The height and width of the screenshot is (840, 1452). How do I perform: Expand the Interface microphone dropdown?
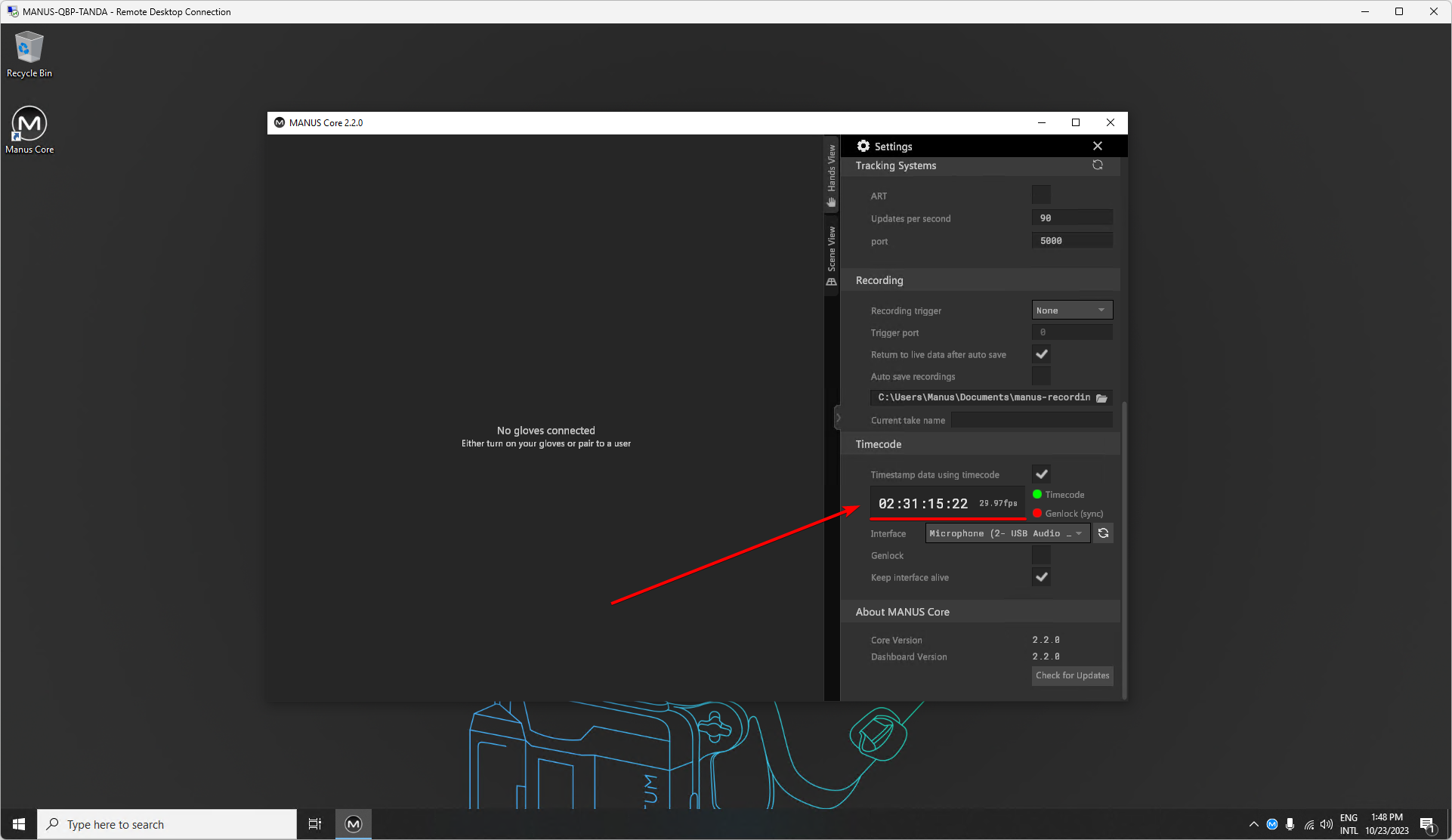pyautogui.click(x=1007, y=533)
